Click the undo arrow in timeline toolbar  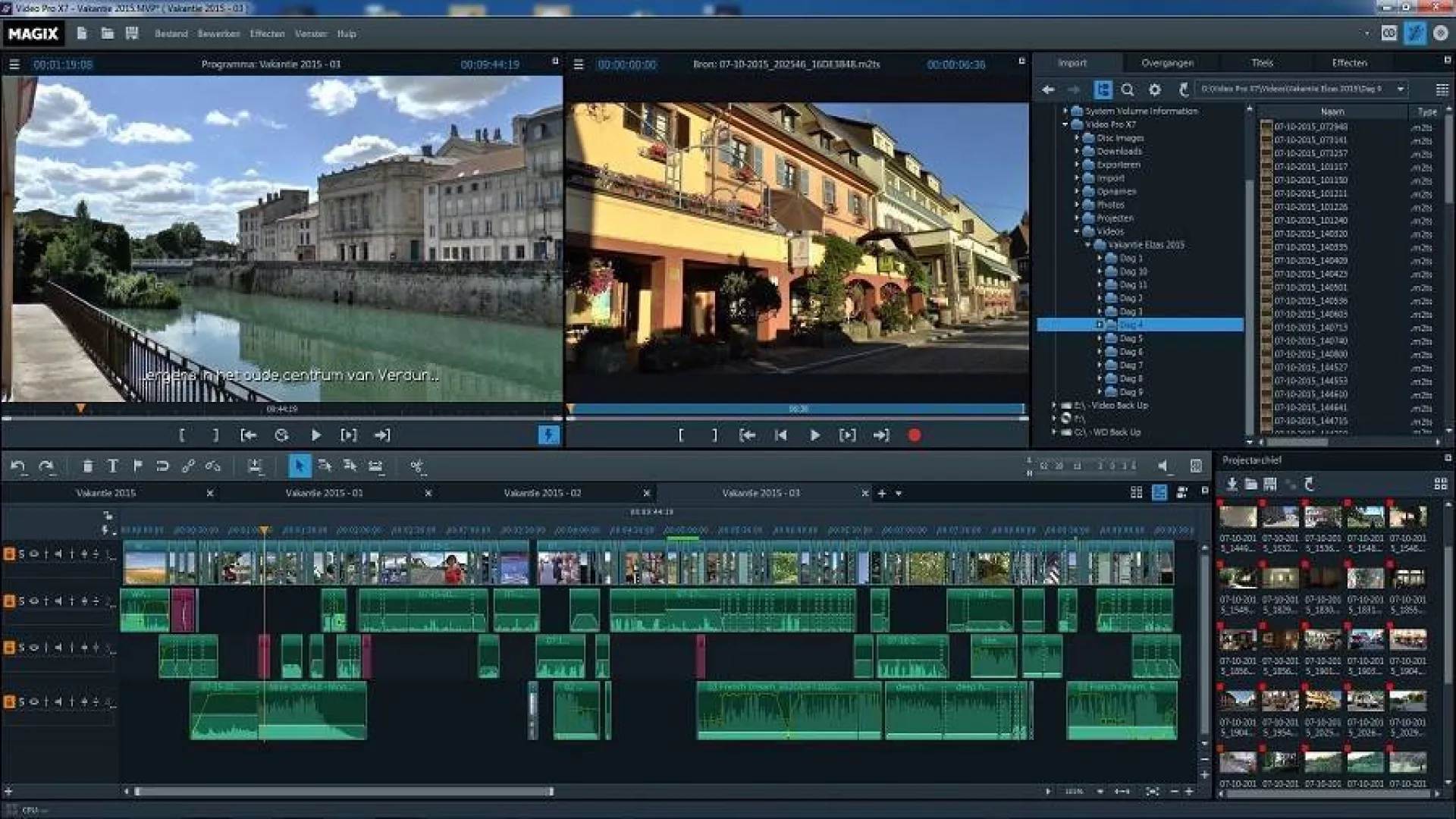[18, 466]
